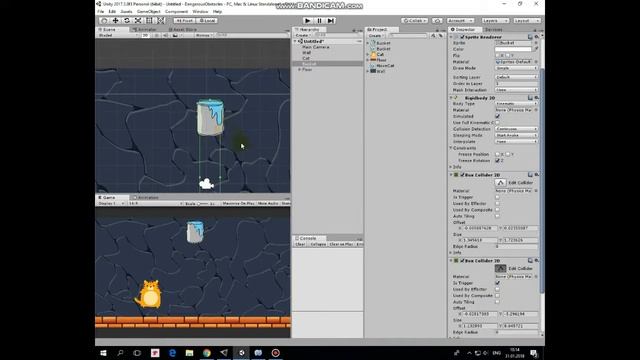Click Bucket prefab in Project panel
This screenshot has height=360, width=640.
point(383,43)
